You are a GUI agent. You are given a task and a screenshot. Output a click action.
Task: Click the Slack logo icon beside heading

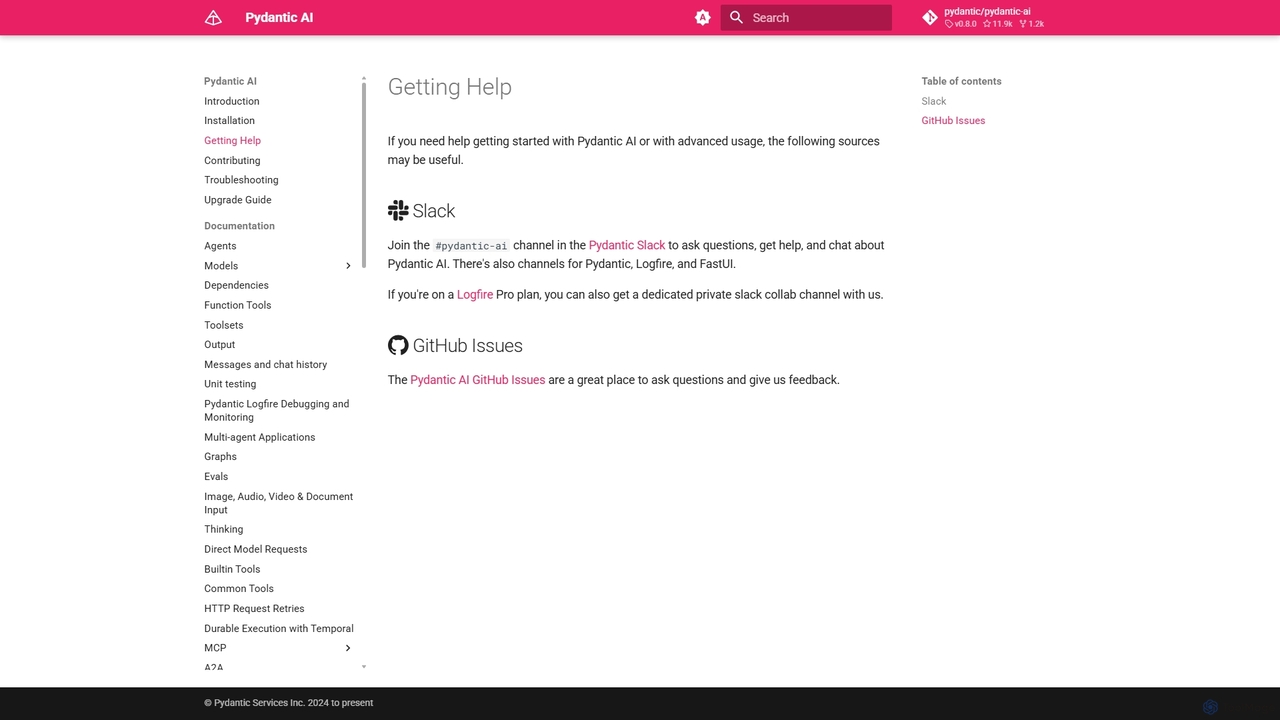(x=398, y=210)
